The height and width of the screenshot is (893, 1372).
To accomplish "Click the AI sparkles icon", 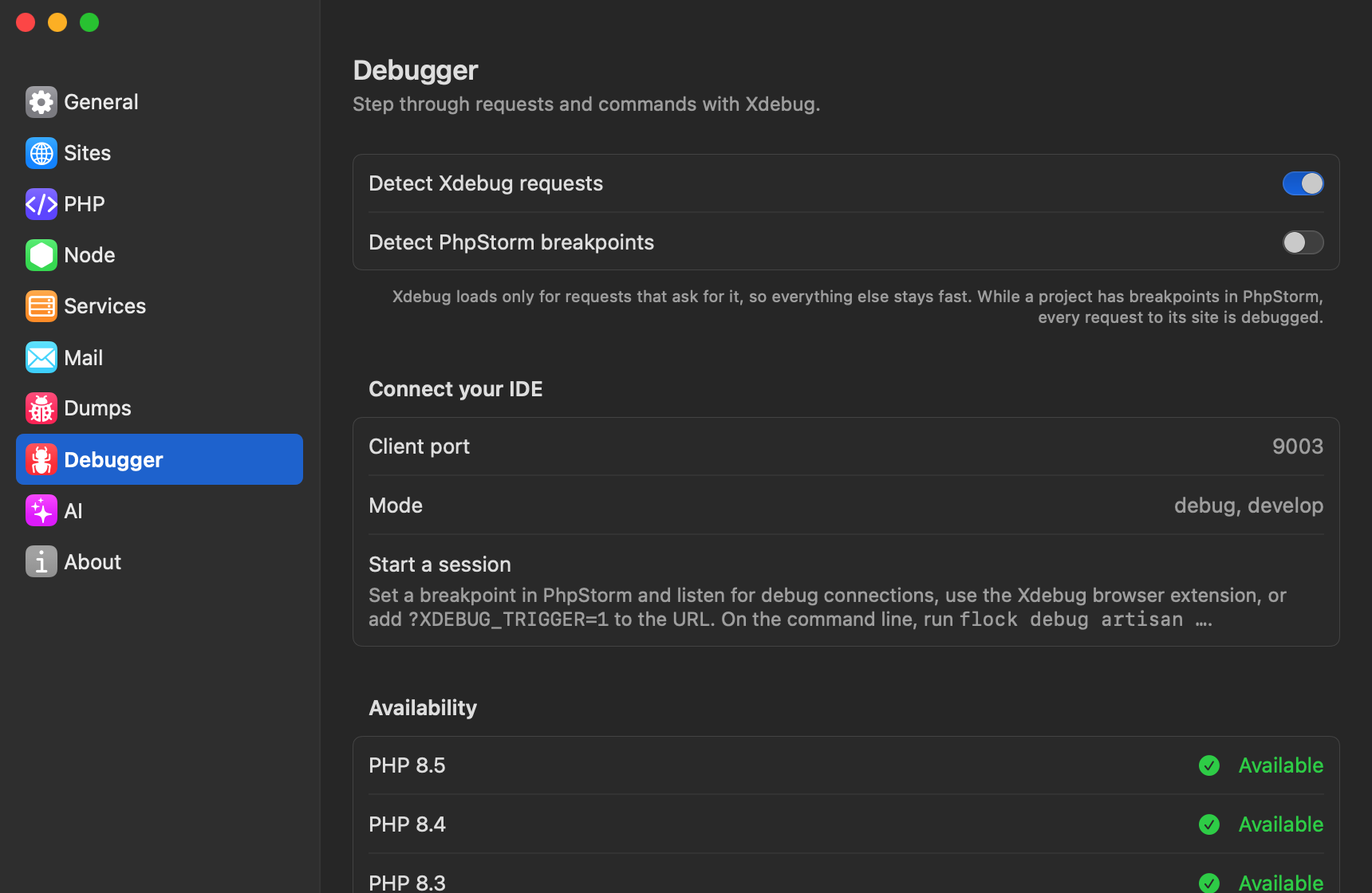I will [x=41, y=510].
